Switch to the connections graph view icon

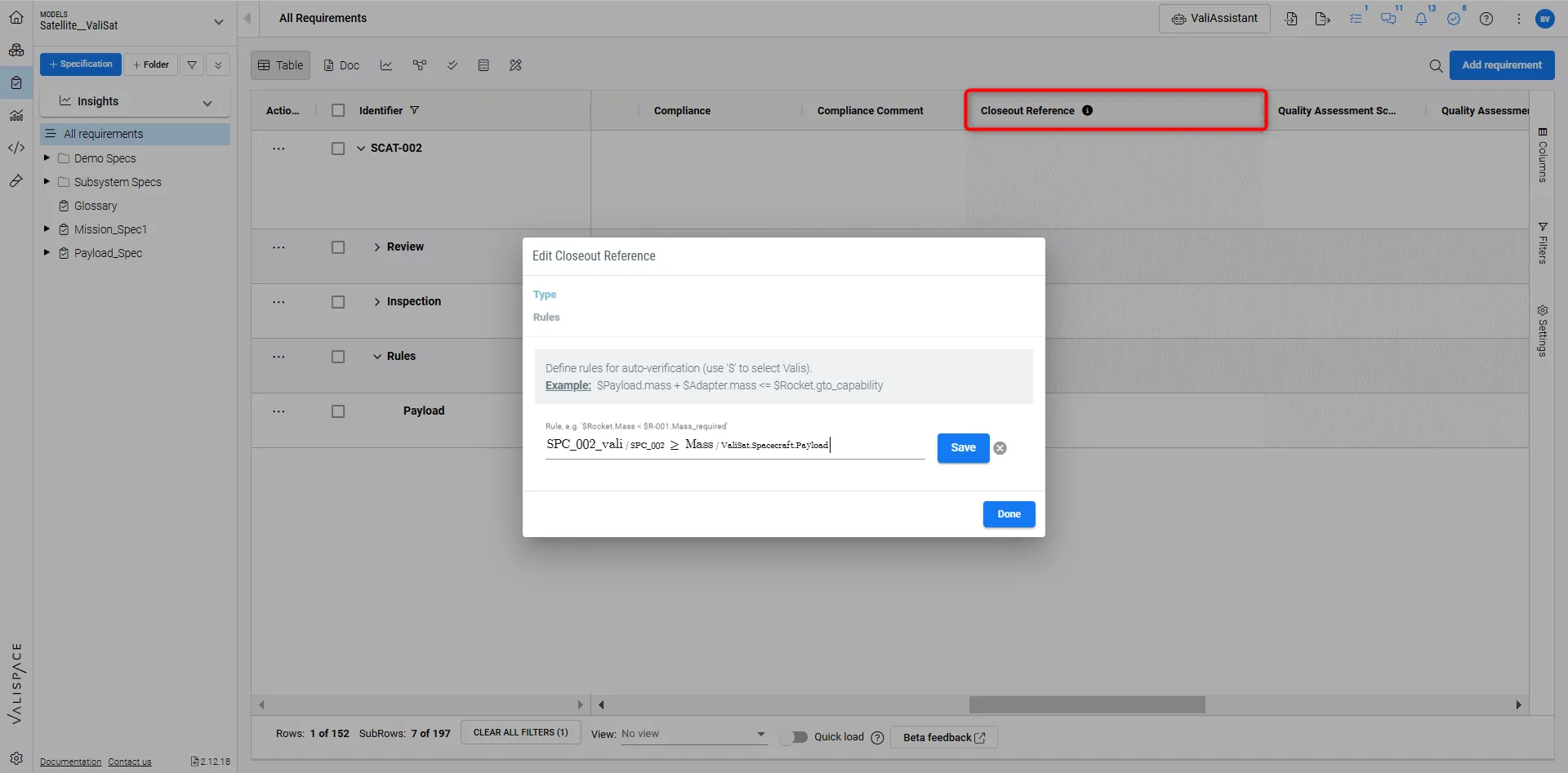(x=420, y=65)
